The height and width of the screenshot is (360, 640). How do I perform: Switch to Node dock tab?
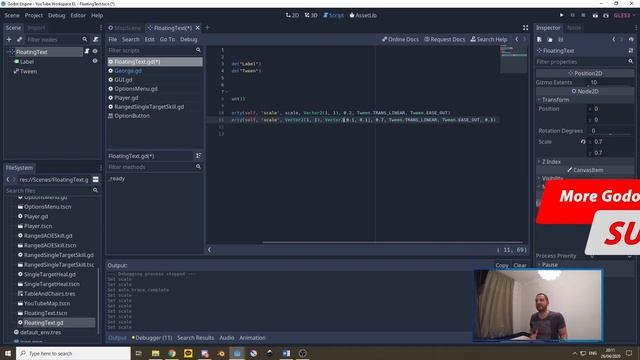[x=574, y=28]
